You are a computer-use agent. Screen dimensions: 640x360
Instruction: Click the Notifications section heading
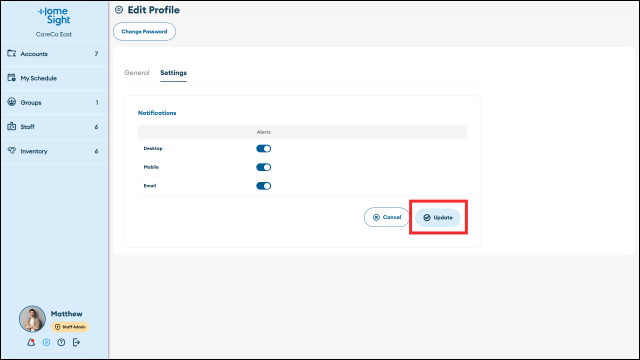157,113
